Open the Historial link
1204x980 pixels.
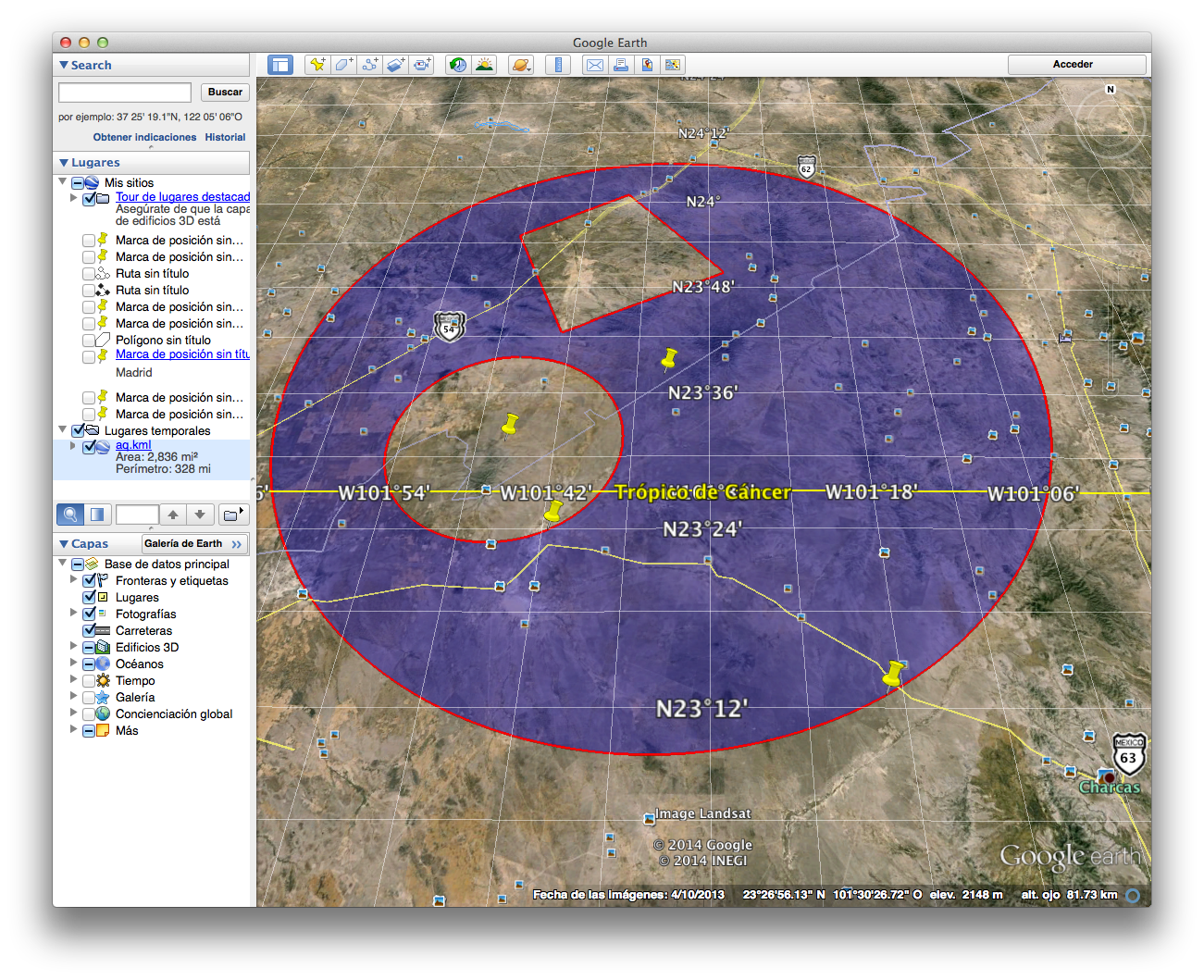[225, 136]
